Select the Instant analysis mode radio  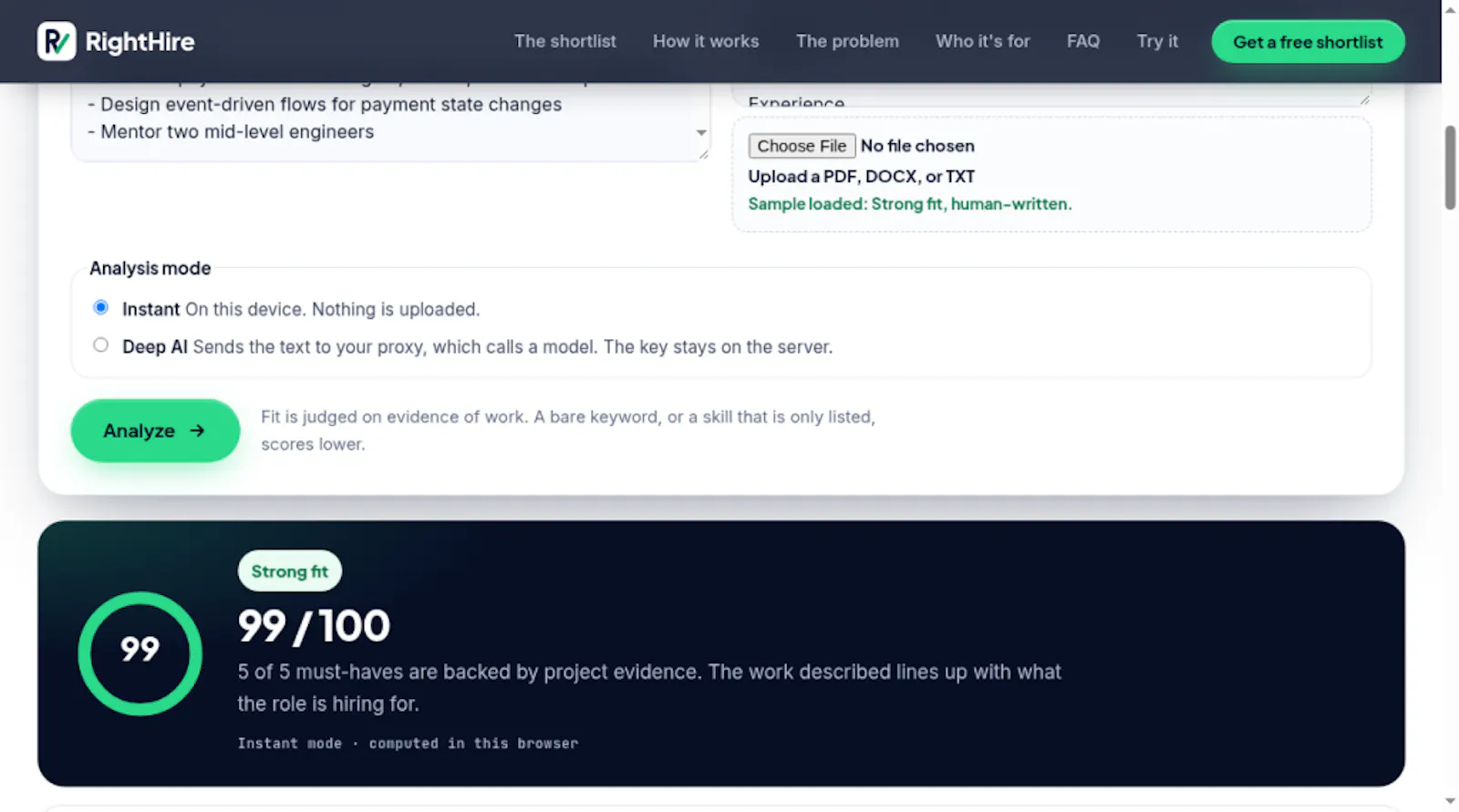point(101,307)
